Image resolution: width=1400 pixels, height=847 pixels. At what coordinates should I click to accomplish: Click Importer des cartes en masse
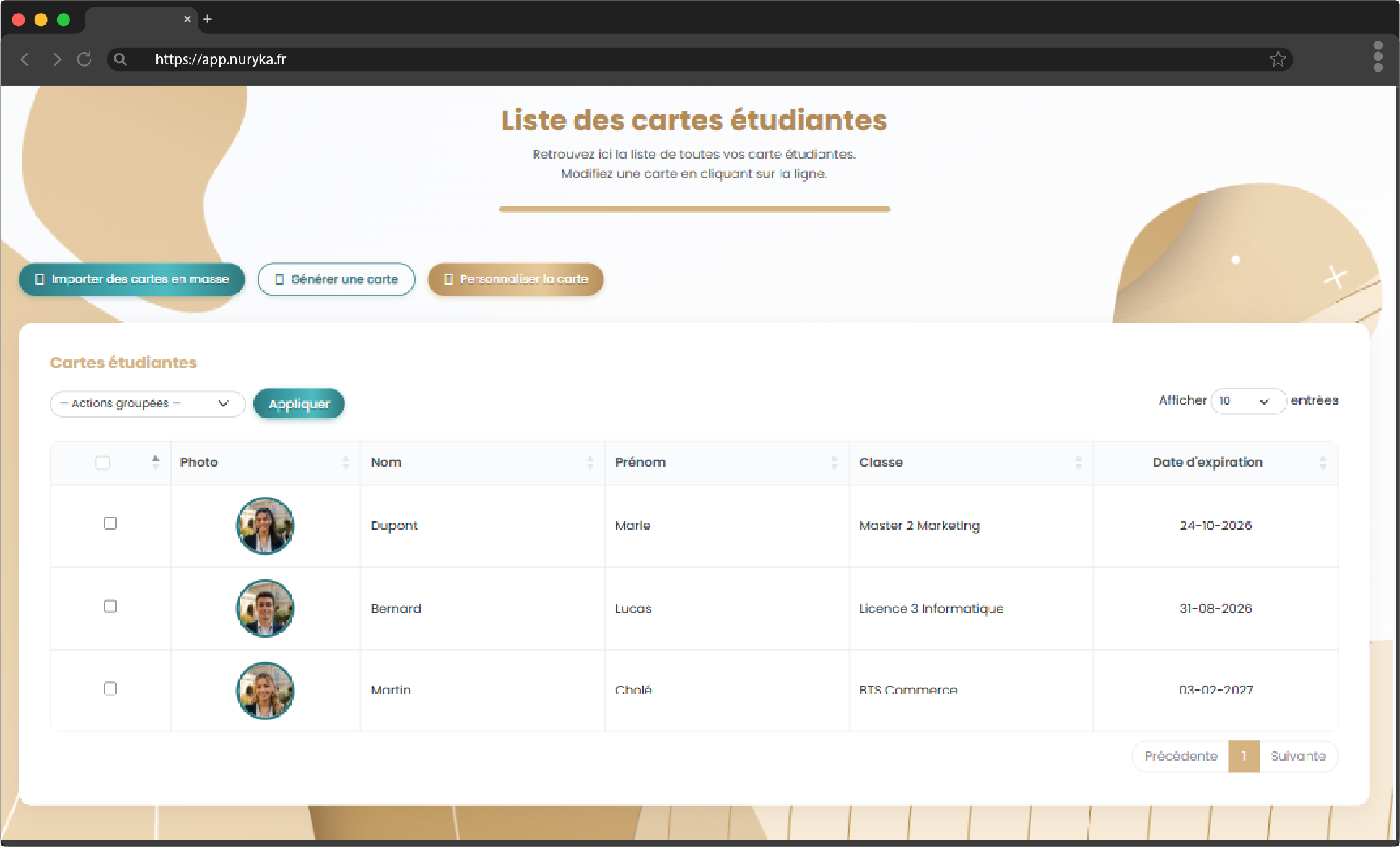[132, 279]
